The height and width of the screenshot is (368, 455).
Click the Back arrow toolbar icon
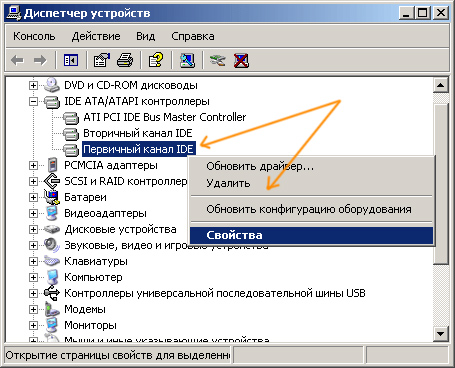click(18, 61)
